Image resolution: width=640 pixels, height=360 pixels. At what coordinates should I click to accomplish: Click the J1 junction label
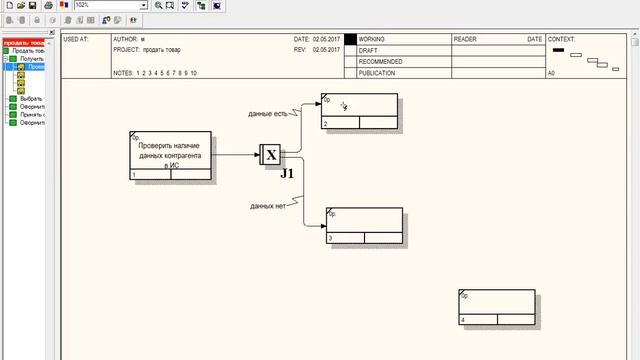[x=287, y=173]
